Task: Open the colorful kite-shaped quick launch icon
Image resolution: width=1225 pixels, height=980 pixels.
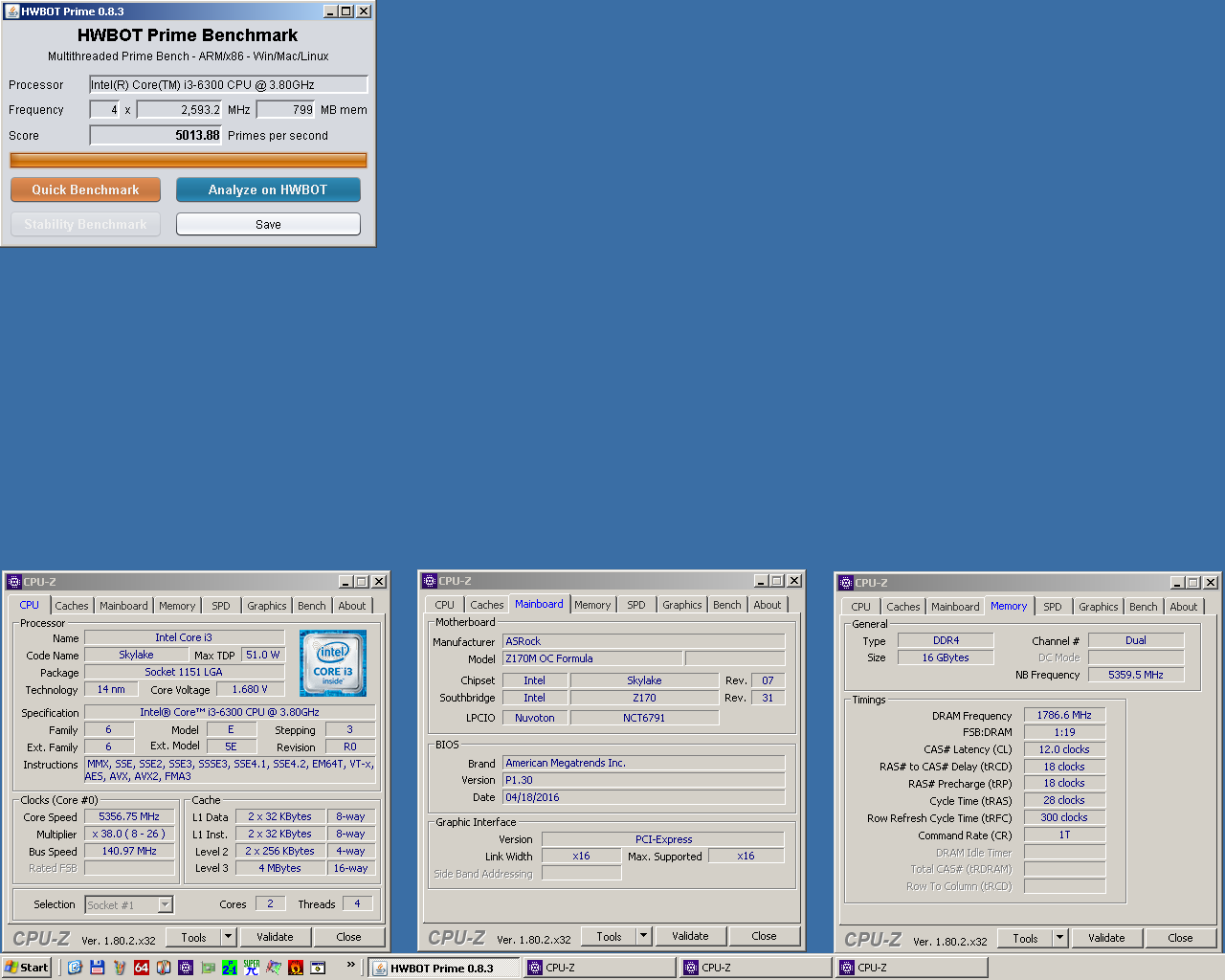Action: tap(274, 968)
